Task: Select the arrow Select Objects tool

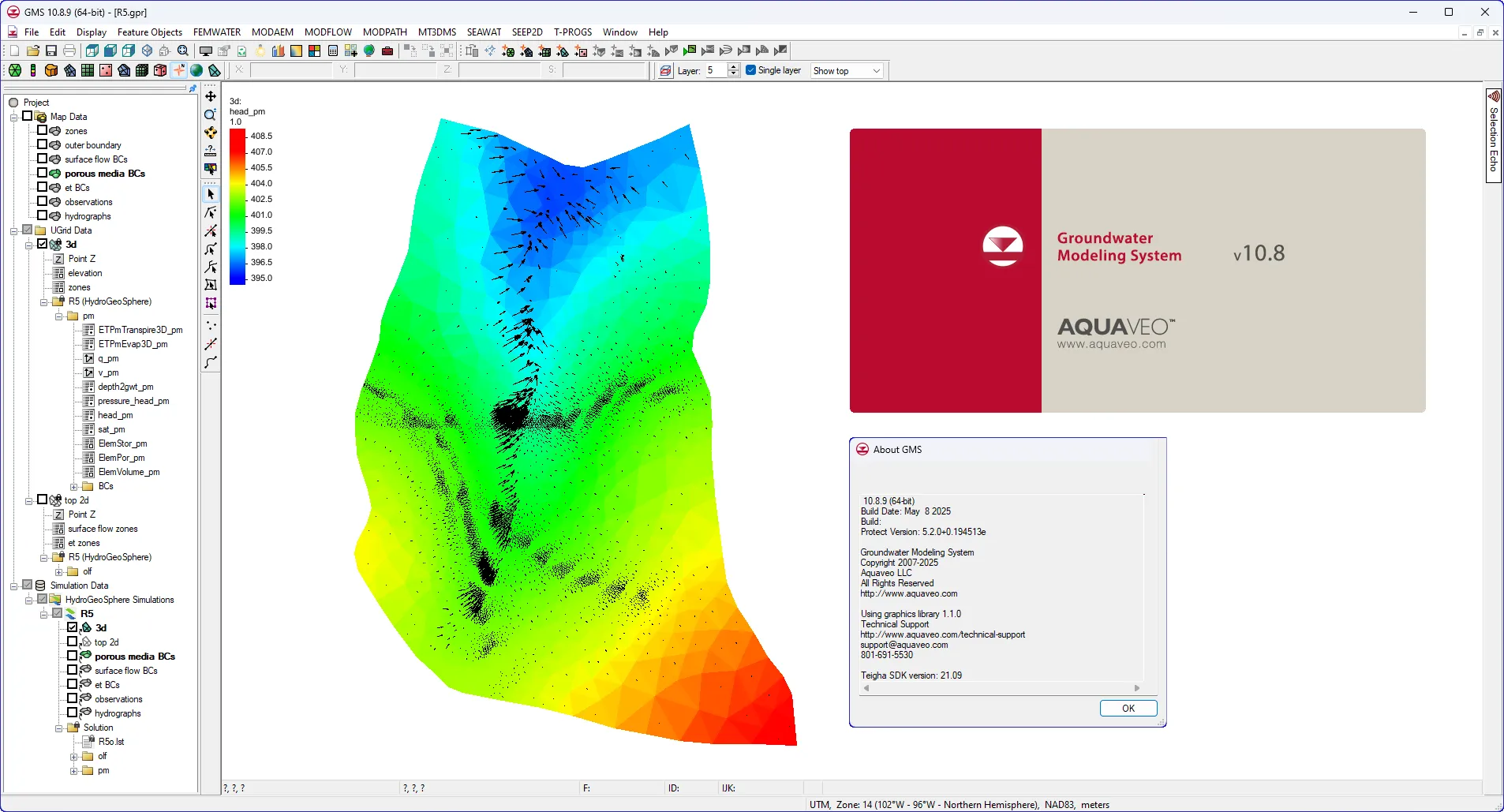Action: pos(211,194)
